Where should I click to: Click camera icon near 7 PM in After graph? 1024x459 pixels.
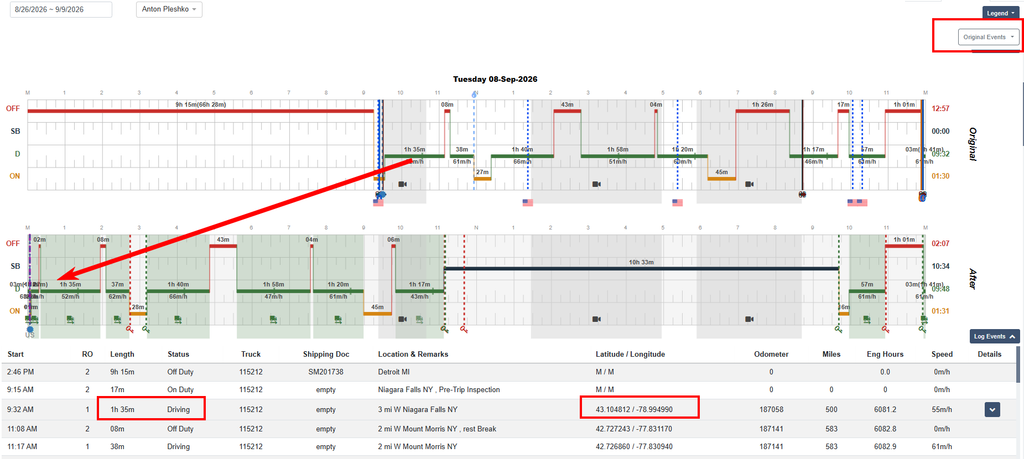(x=748, y=319)
